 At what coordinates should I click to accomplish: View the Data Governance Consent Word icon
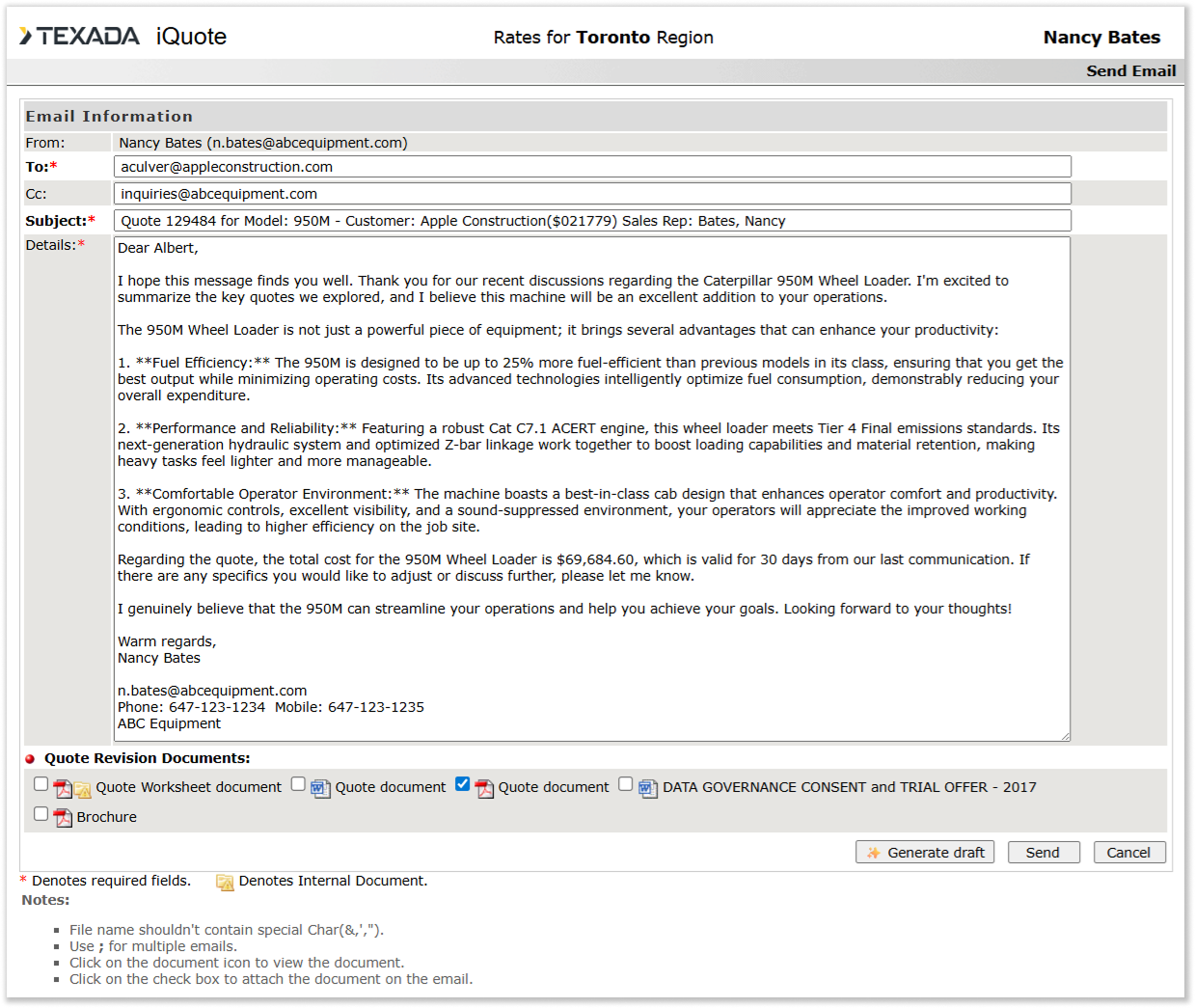(x=648, y=789)
